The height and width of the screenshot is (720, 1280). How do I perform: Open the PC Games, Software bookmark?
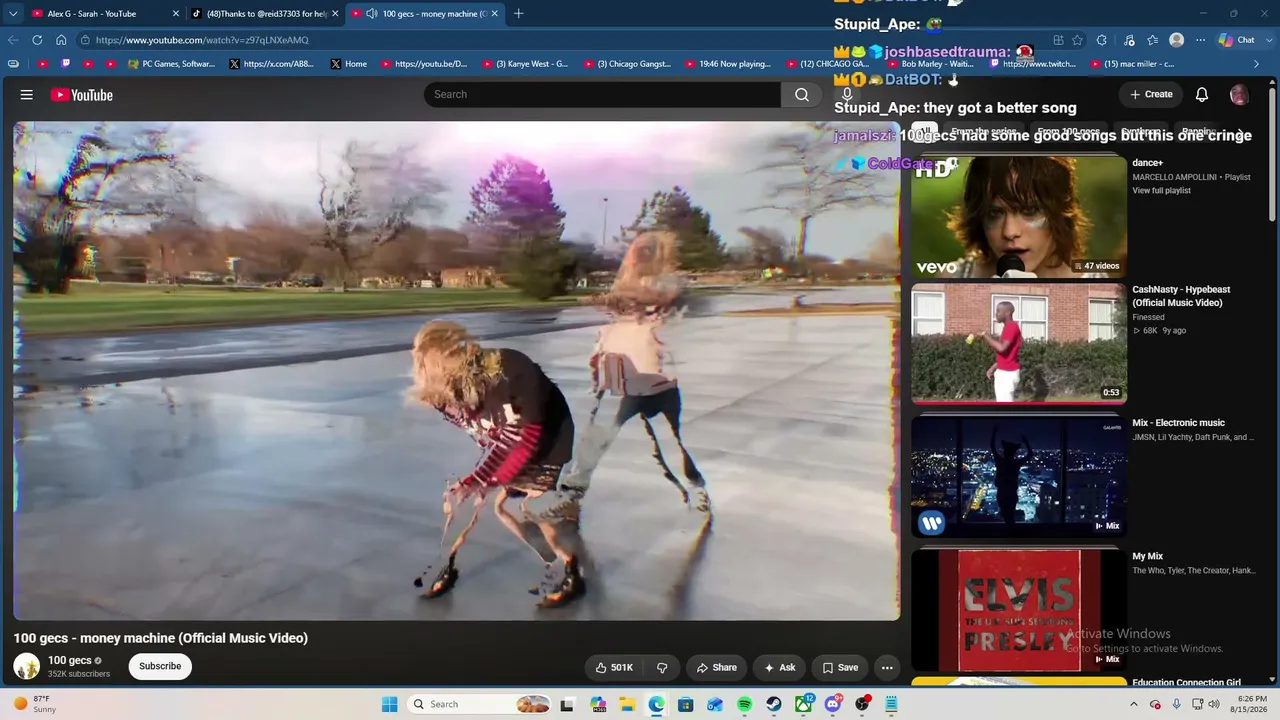point(171,64)
